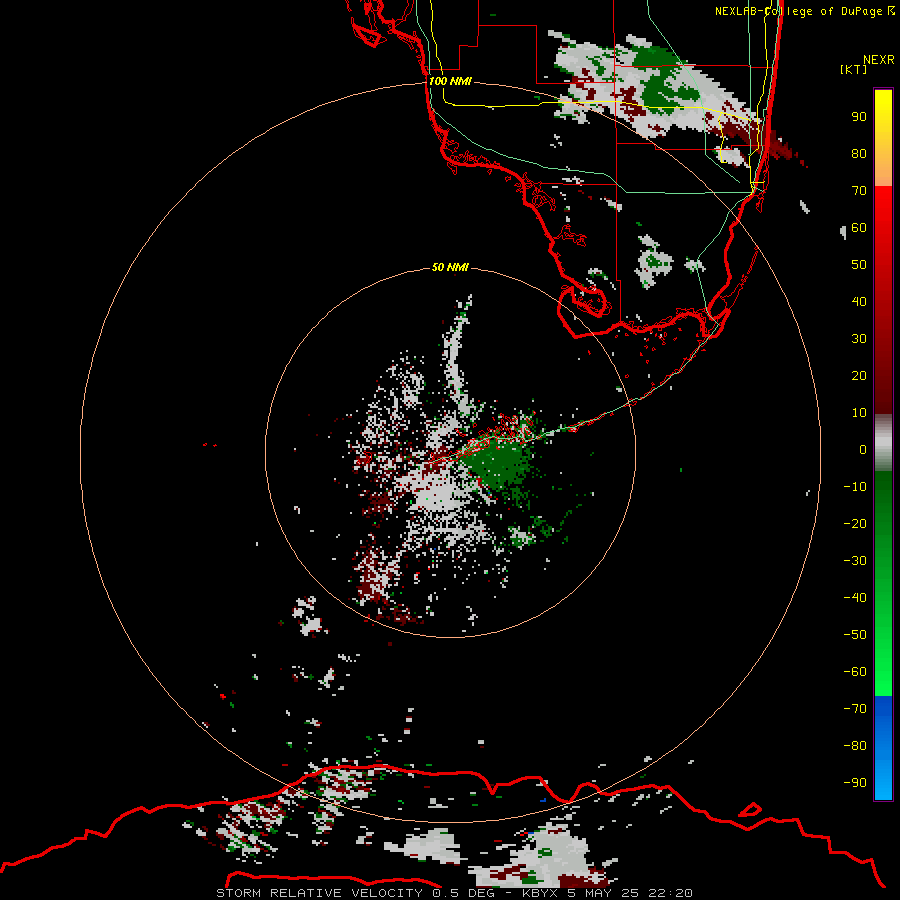The width and height of the screenshot is (900, 900).
Task: Click the 30 label on the velocity scale
Action: (859, 339)
